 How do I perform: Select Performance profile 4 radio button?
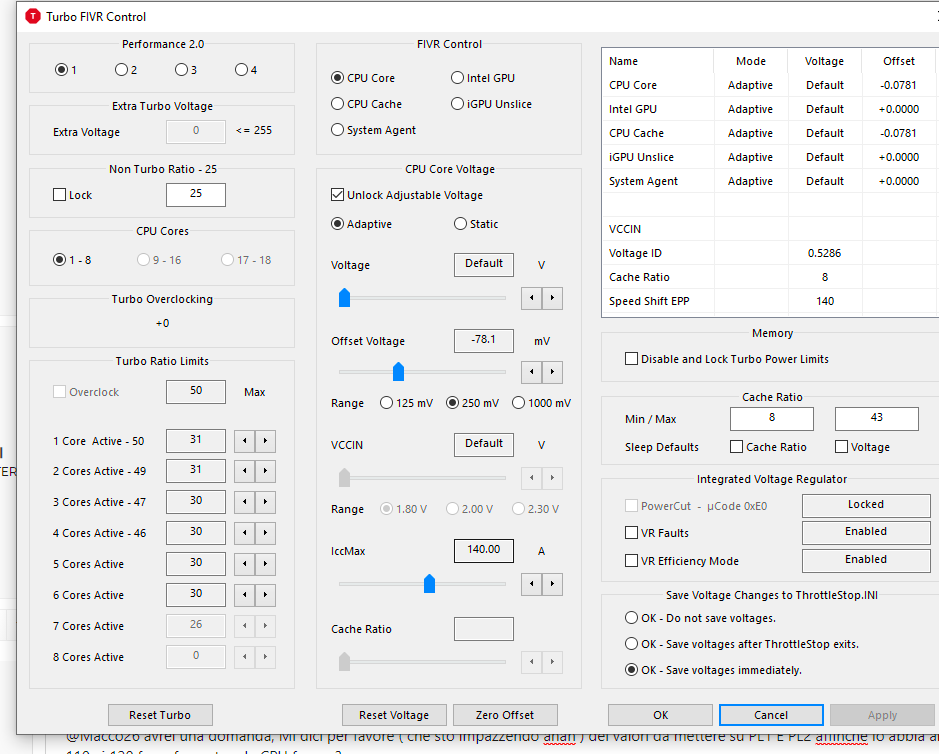[x=241, y=69]
